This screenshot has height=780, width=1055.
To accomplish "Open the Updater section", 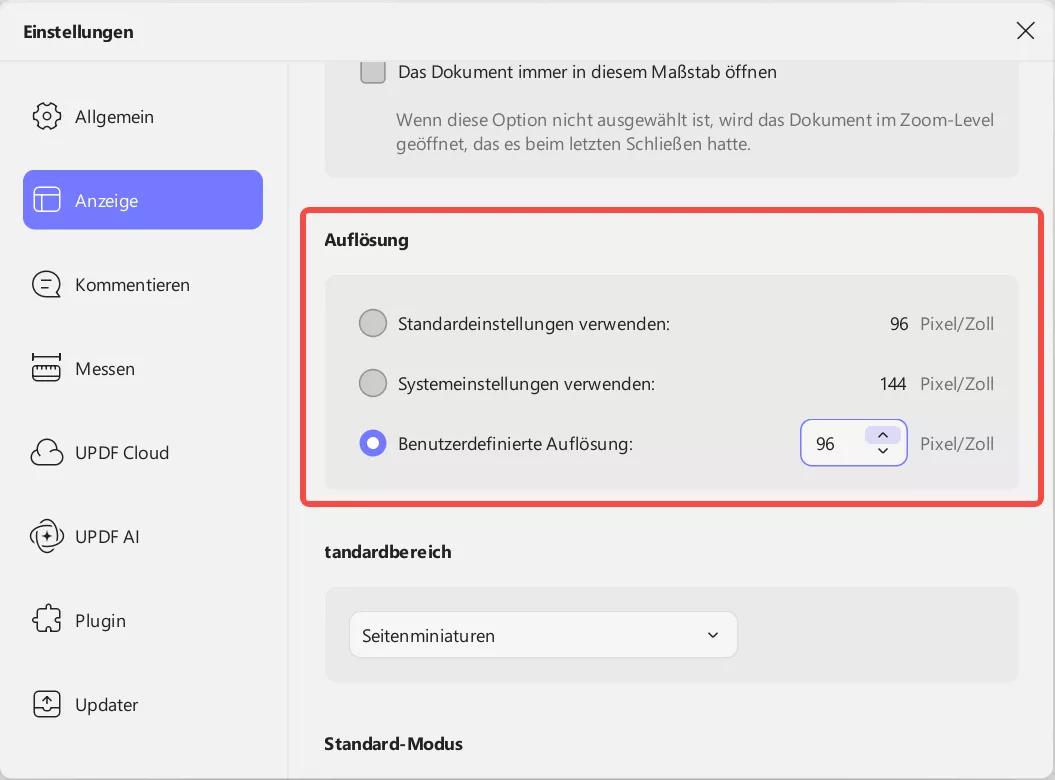I will coord(106,704).
